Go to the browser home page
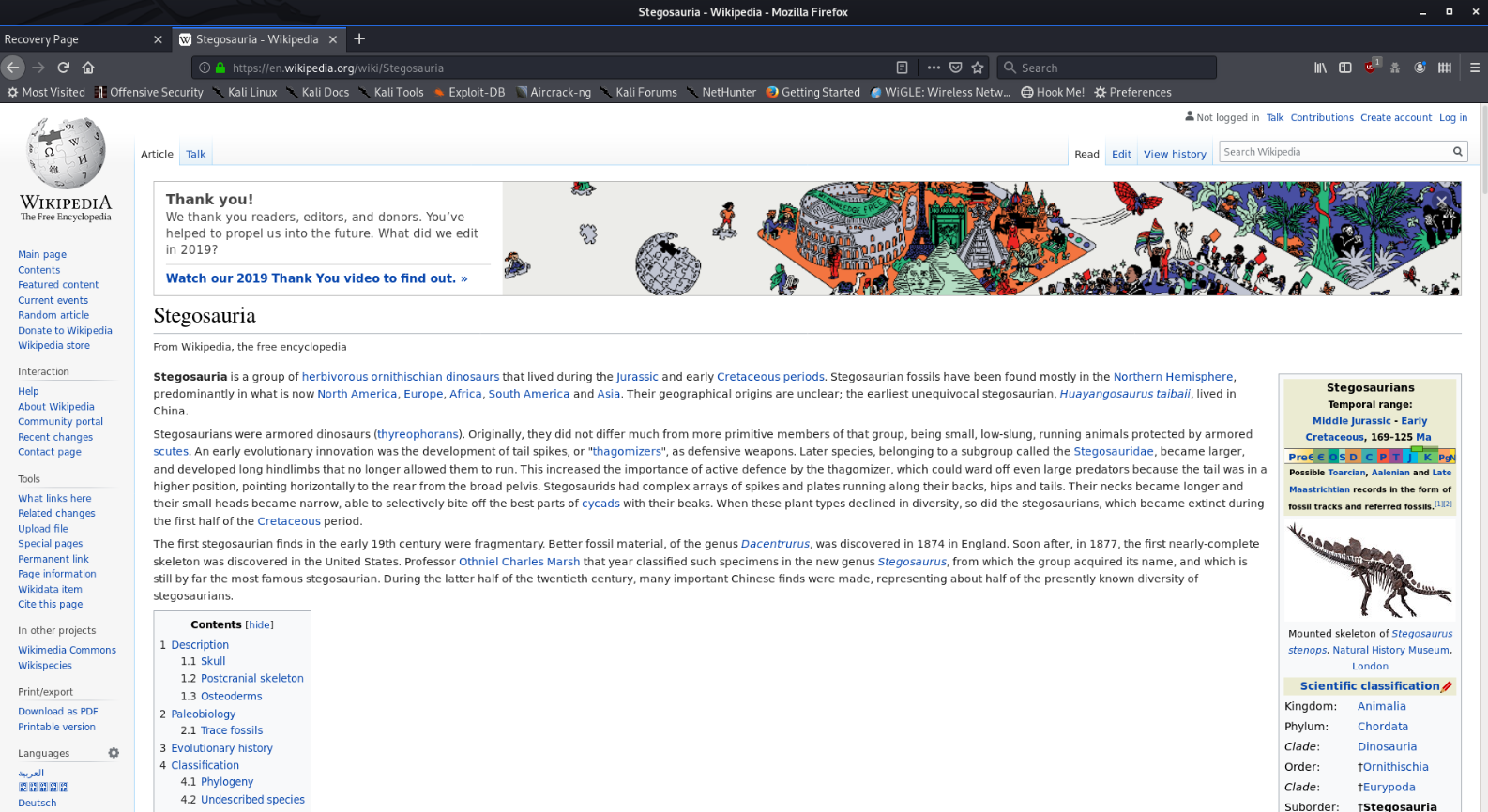The width and height of the screenshot is (1488, 812). [88, 68]
